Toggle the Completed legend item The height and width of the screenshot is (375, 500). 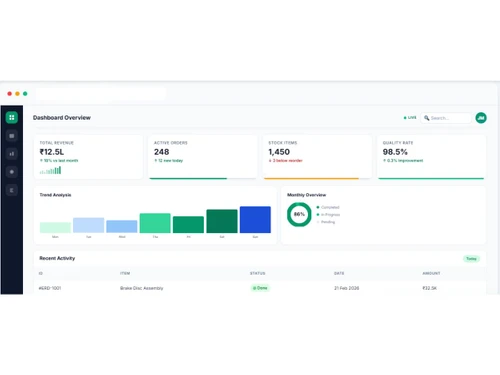(x=328, y=207)
